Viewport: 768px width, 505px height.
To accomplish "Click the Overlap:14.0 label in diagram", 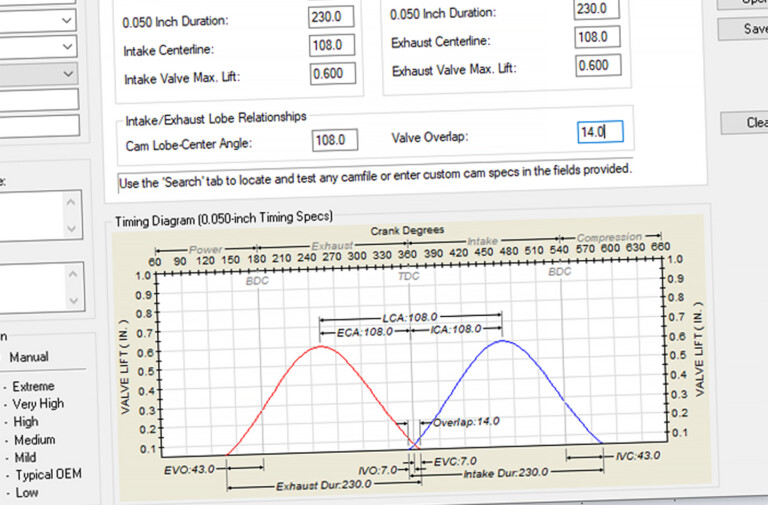I will (466, 422).
